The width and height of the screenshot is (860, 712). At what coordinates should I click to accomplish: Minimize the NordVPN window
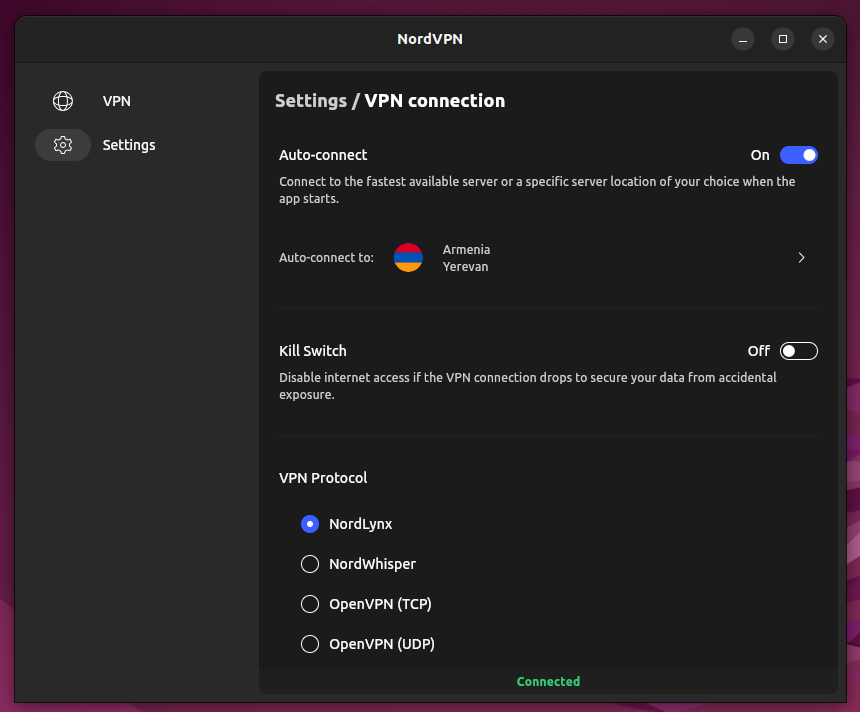pyautogui.click(x=743, y=39)
